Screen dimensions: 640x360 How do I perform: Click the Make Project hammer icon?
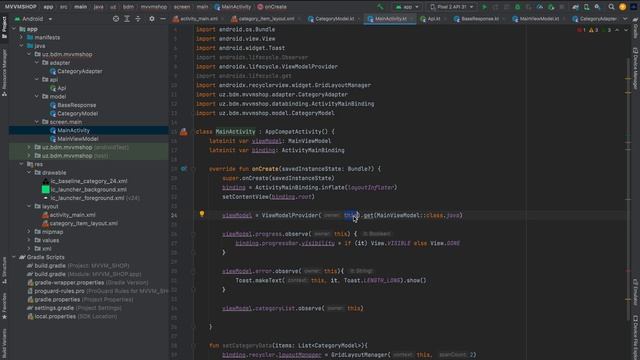[x=380, y=7]
